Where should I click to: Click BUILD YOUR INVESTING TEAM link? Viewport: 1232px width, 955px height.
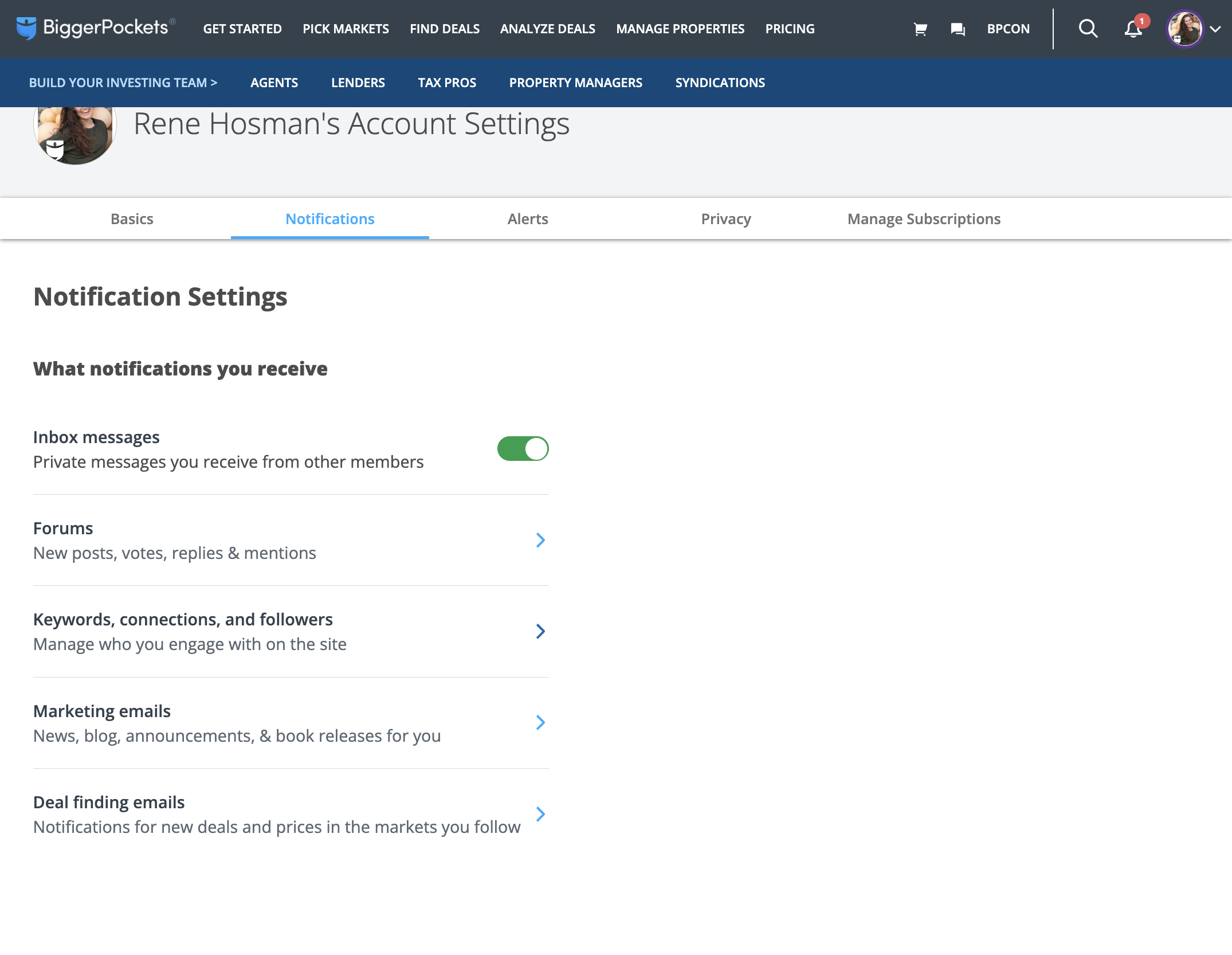pos(123,83)
